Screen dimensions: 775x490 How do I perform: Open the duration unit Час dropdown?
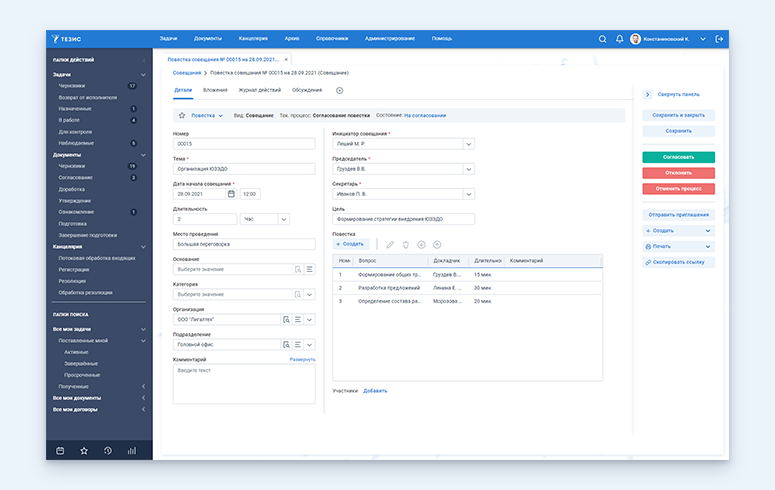pos(283,219)
